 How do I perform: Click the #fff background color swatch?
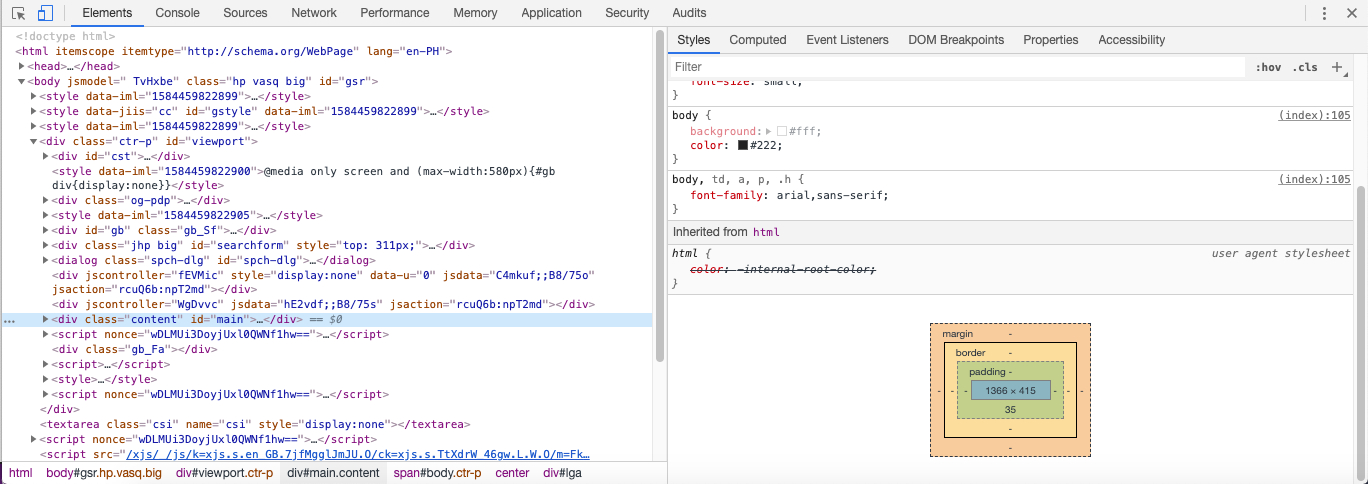click(782, 131)
